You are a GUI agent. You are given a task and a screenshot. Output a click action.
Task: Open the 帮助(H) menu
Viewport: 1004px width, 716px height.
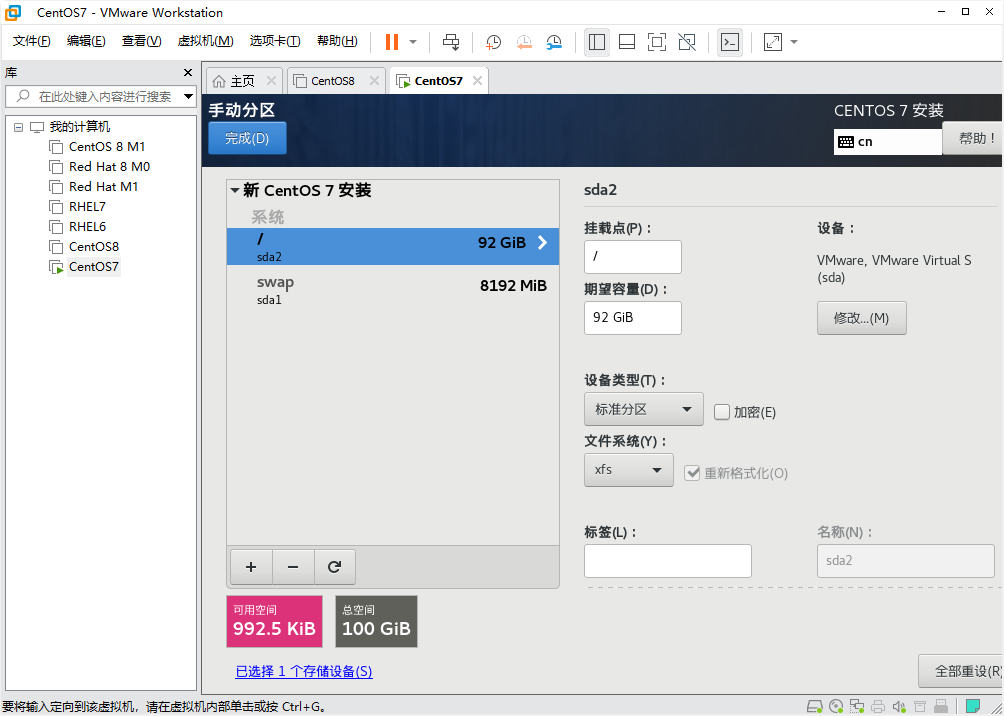point(337,41)
